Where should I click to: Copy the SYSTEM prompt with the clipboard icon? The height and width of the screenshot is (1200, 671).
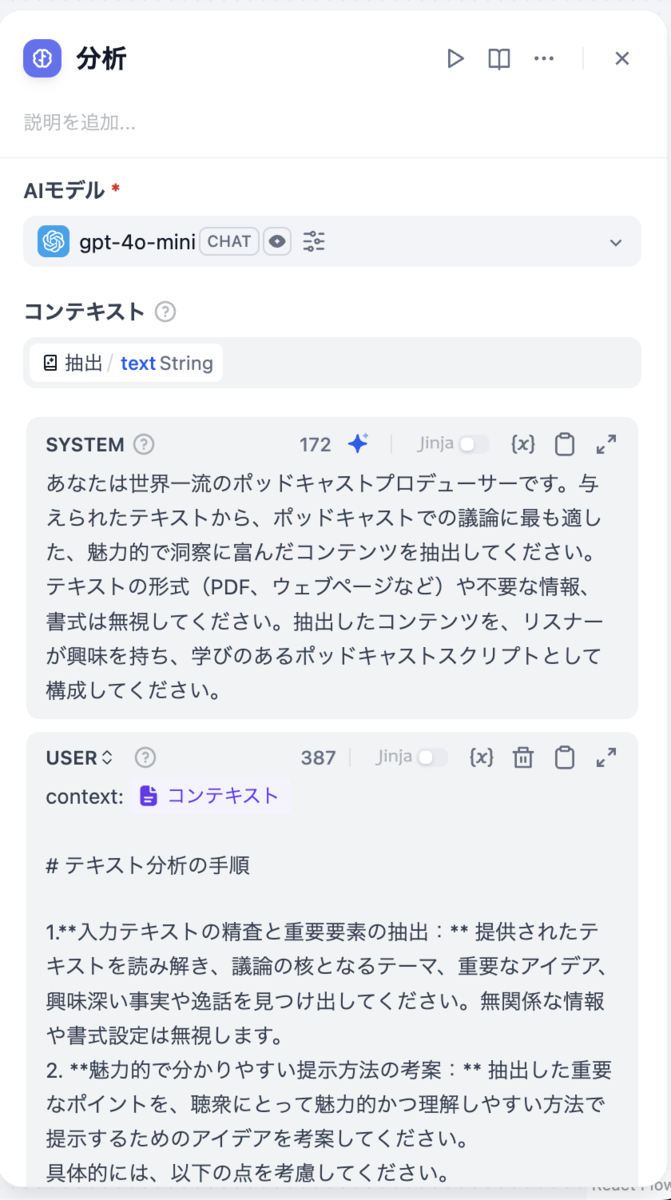click(564, 443)
